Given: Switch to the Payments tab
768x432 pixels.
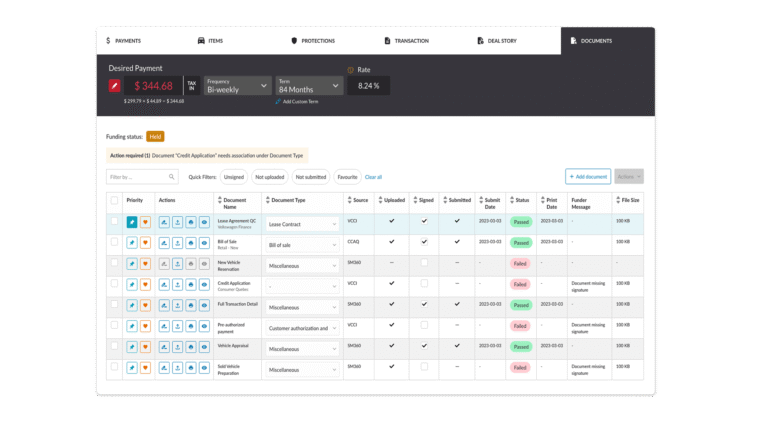Looking at the screenshot, I should tap(124, 41).
